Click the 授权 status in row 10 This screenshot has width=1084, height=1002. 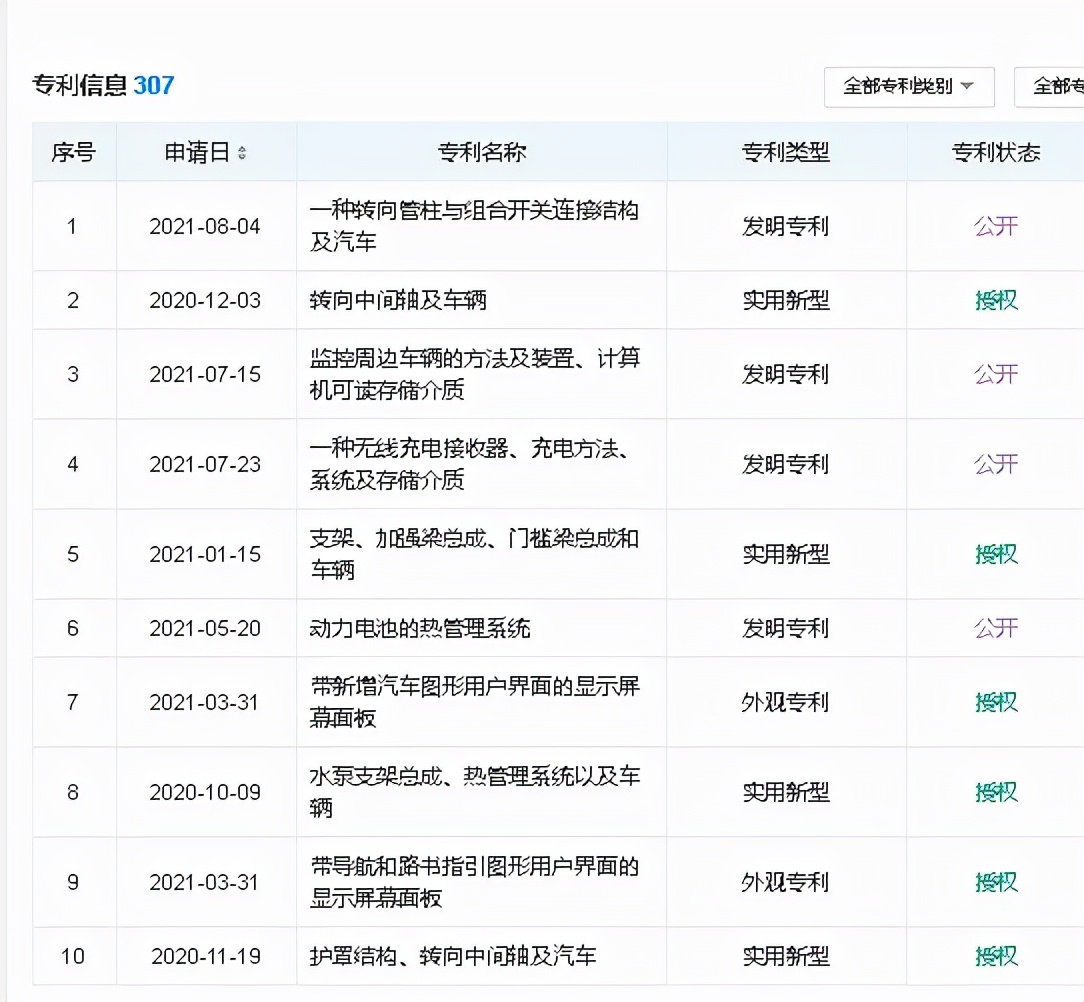(x=996, y=956)
